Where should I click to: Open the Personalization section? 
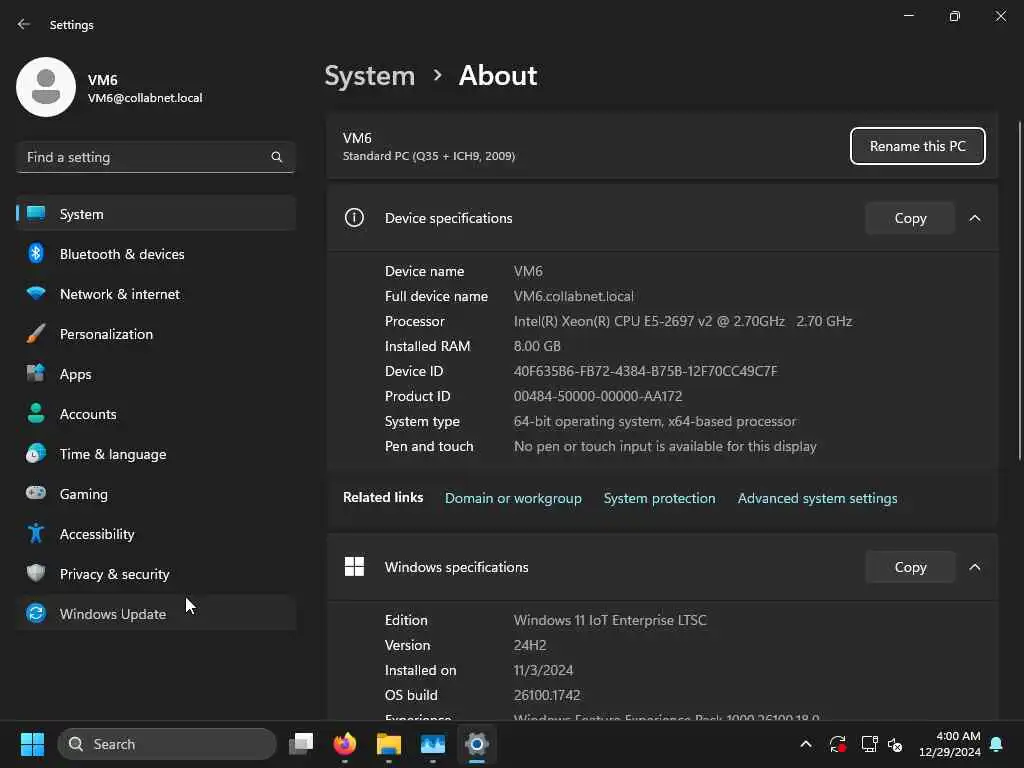[x=156, y=334]
